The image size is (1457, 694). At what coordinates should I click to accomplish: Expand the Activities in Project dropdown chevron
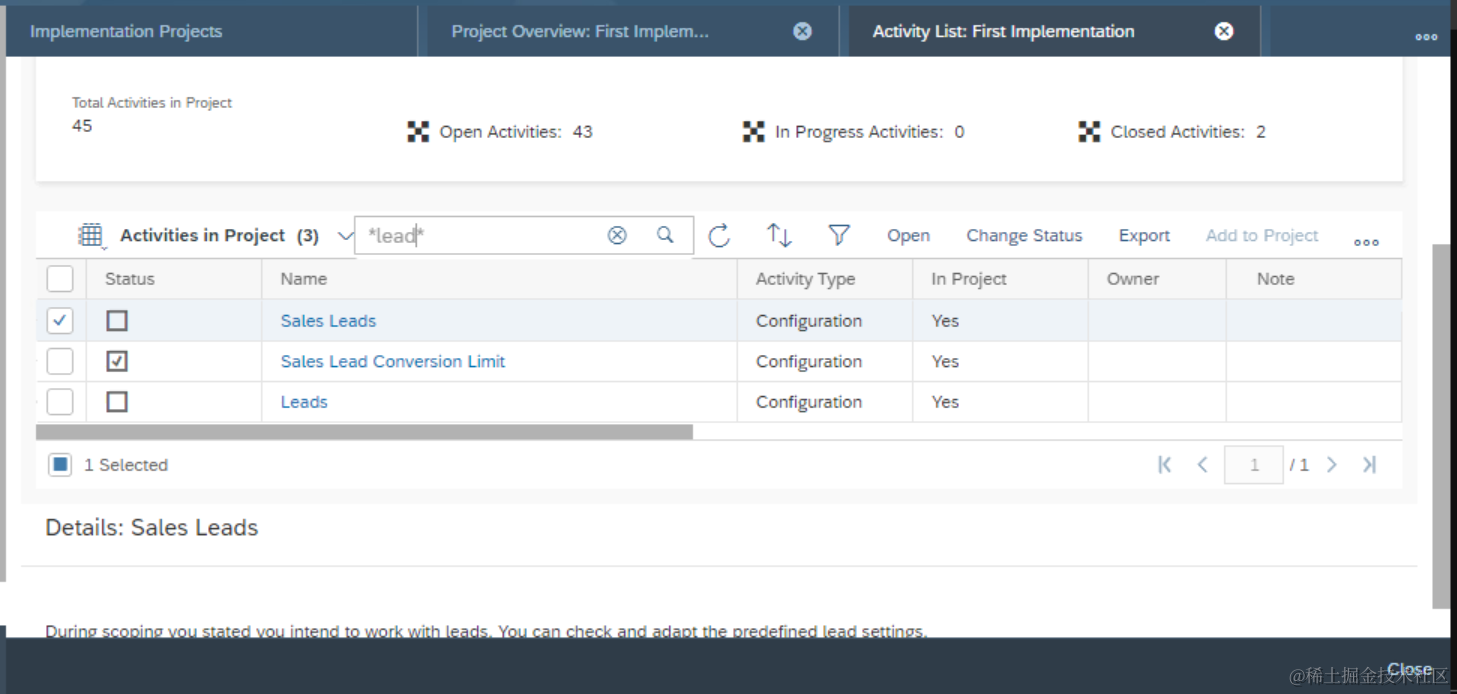(x=345, y=236)
